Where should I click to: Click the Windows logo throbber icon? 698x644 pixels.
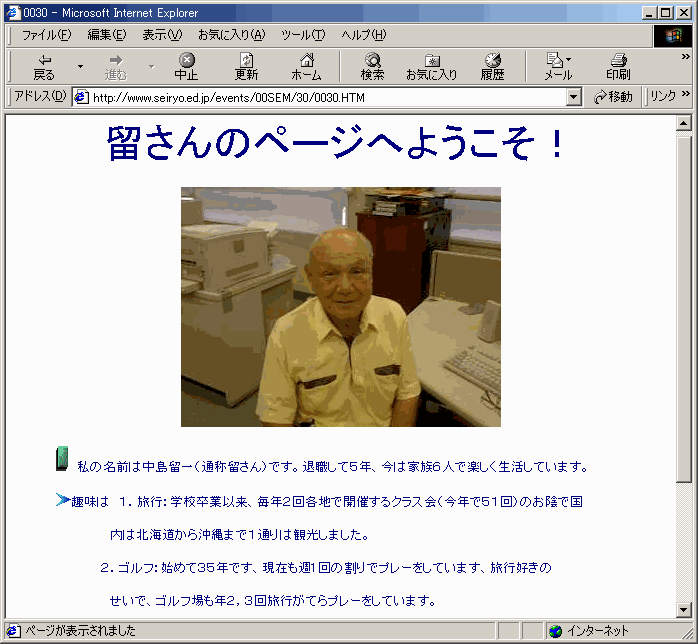click(x=673, y=36)
